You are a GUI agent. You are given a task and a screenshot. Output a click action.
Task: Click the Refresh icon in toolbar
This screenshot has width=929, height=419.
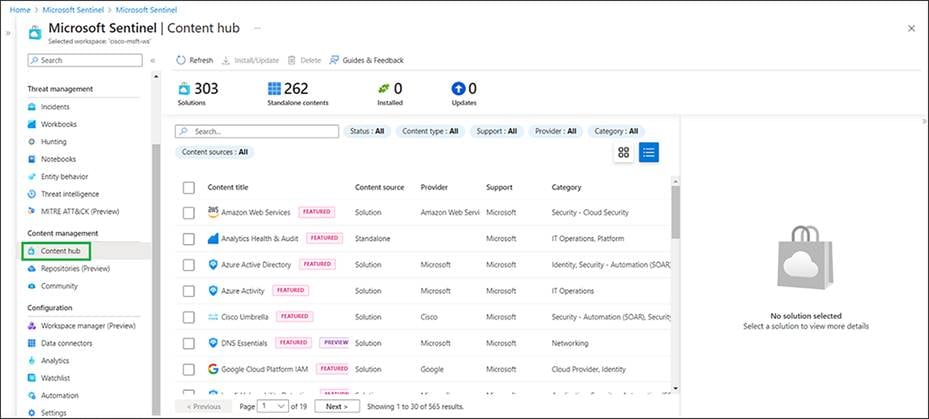pos(181,60)
